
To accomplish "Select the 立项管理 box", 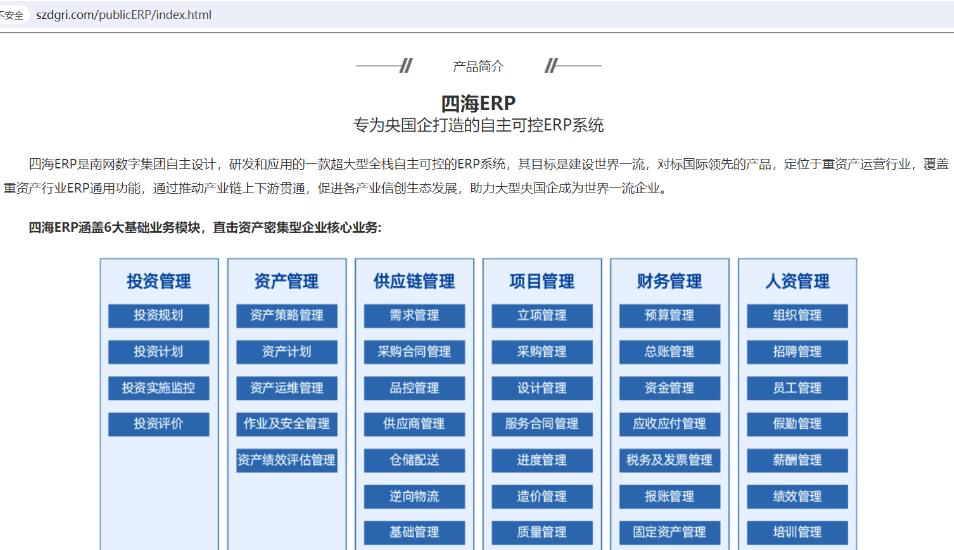I will tap(542, 316).
